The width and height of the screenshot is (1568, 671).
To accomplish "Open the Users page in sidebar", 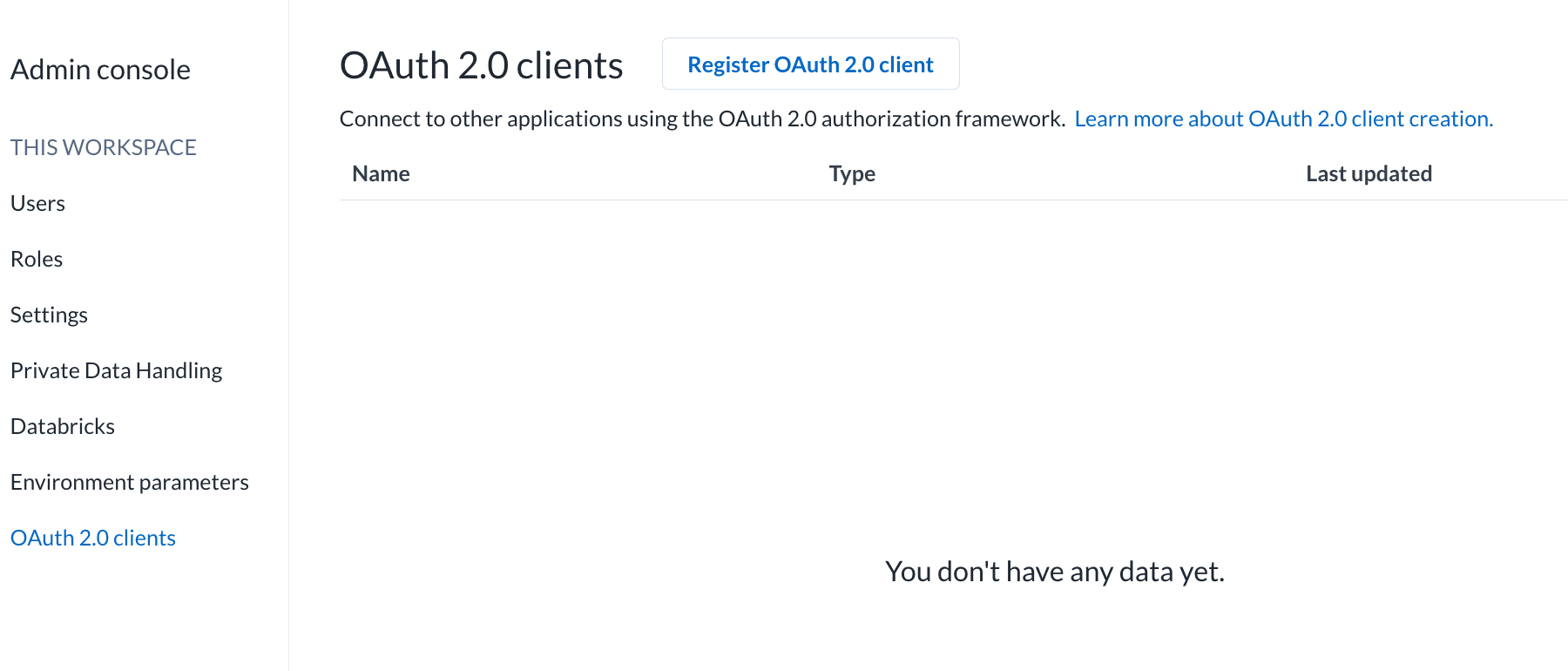I will tap(37, 203).
